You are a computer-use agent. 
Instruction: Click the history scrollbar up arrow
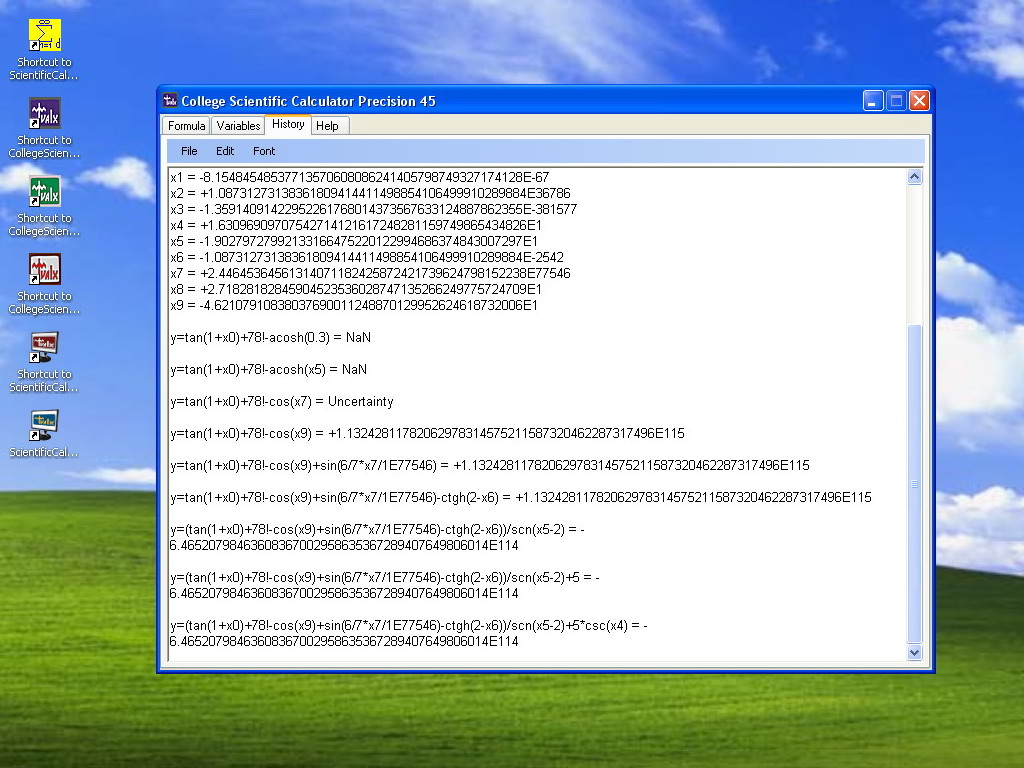click(x=914, y=176)
